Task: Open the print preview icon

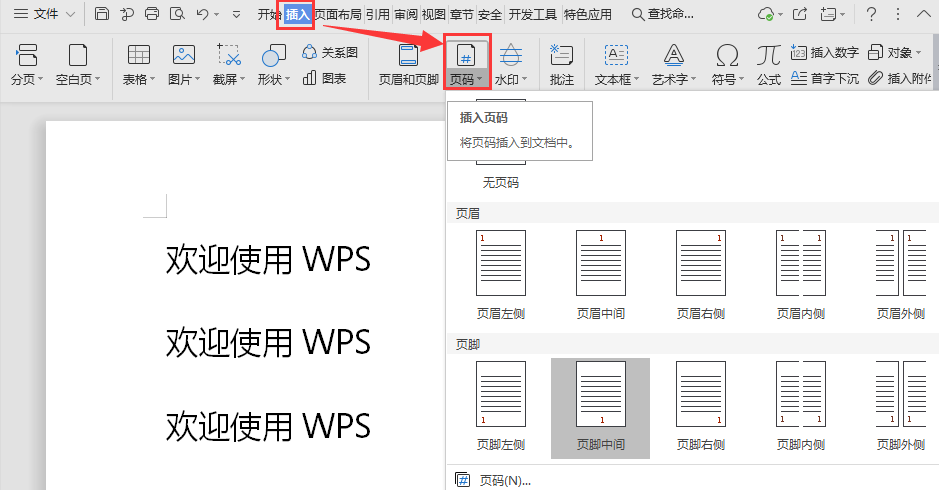Action: point(177,13)
